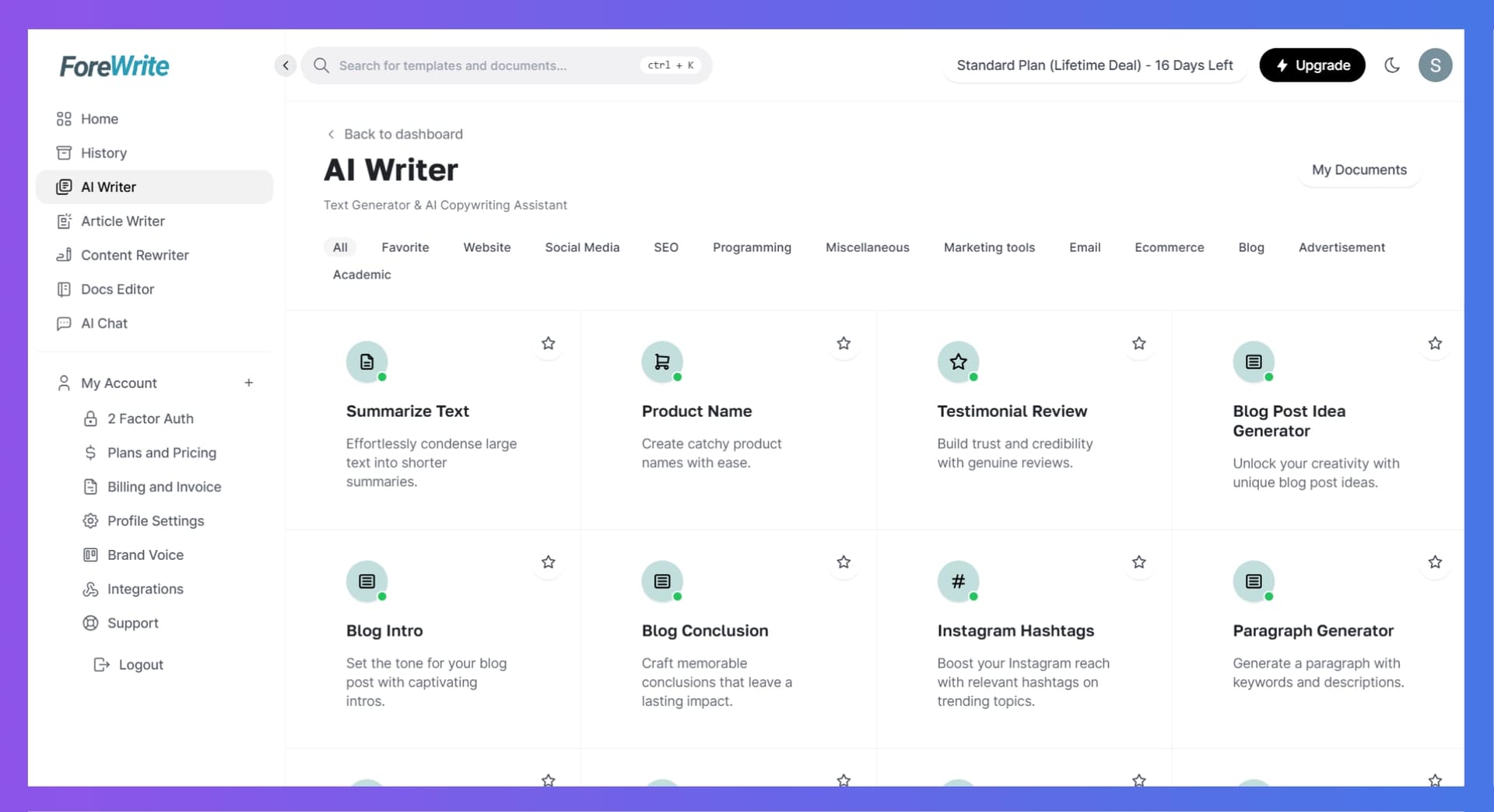
Task: Click the Home grid icon in sidebar
Action: [x=64, y=119]
